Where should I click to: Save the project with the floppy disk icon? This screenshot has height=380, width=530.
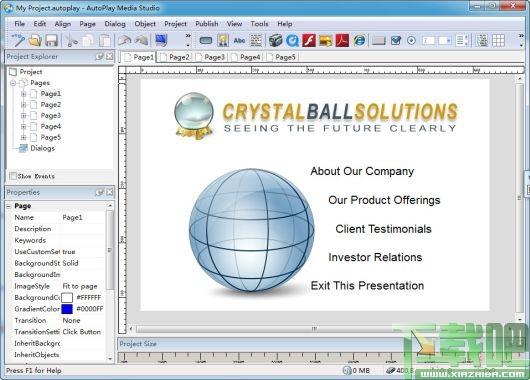tap(51, 41)
